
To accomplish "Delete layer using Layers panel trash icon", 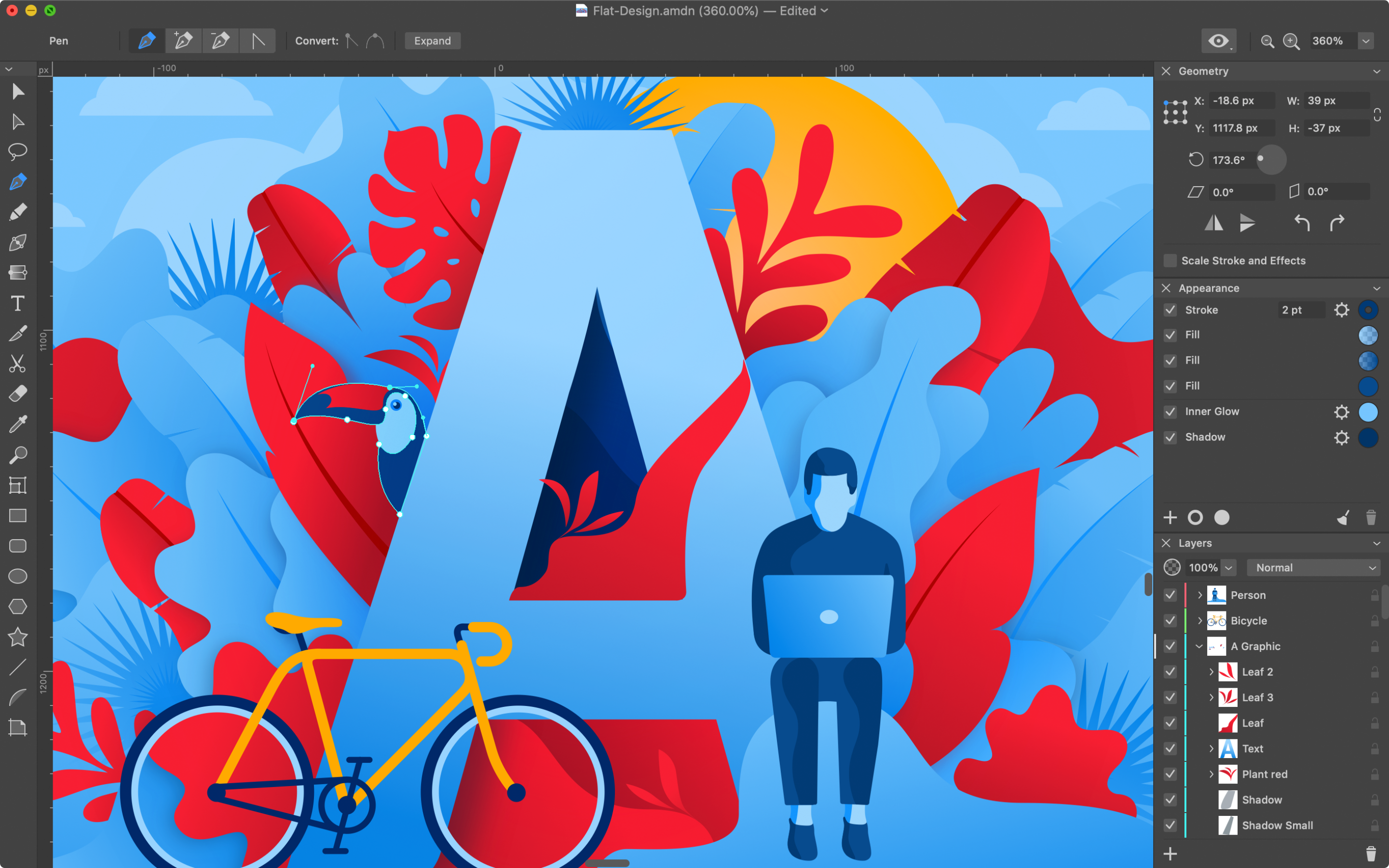I will 1371,854.
